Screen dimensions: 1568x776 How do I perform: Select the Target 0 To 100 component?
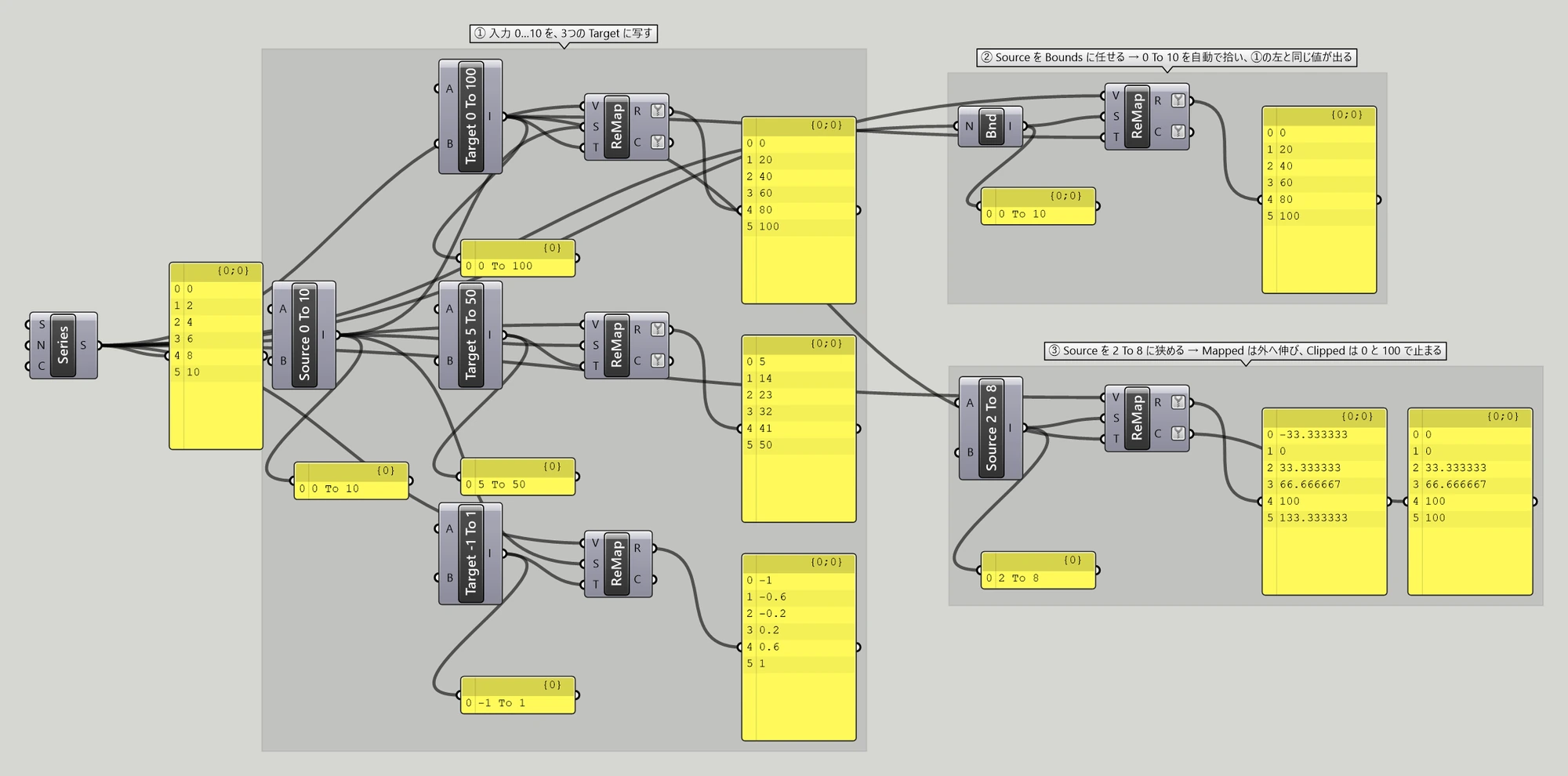470,117
